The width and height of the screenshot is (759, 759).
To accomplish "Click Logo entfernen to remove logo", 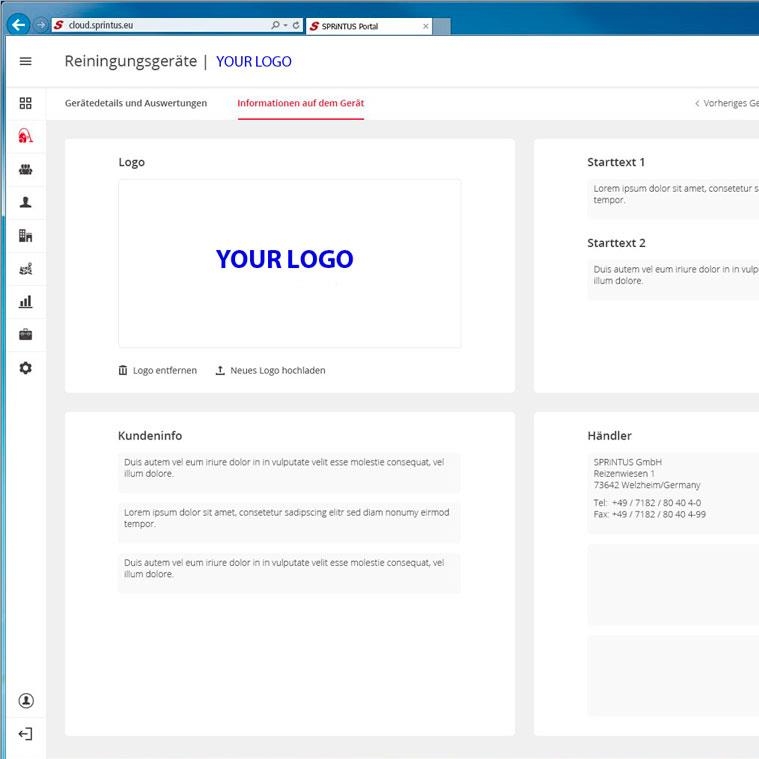I will (158, 370).
